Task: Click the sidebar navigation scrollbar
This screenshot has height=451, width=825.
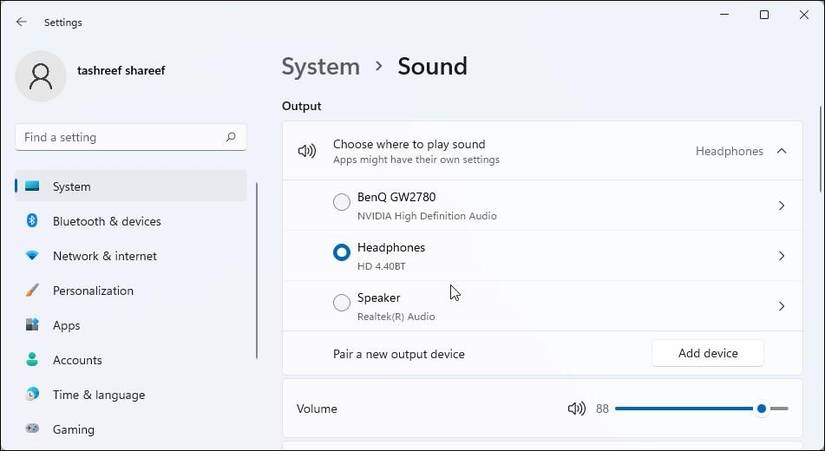Action: click(x=257, y=270)
